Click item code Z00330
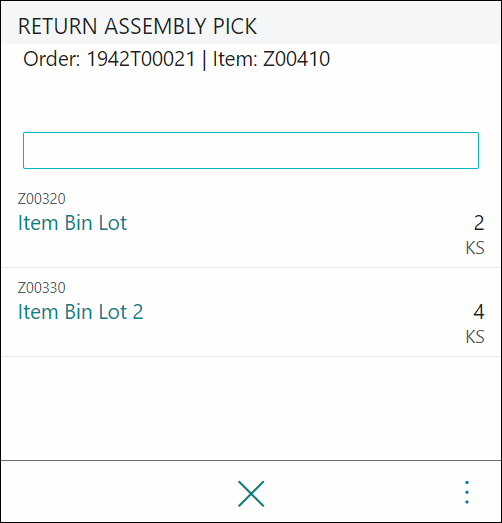This screenshot has width=502, height=523. pos(42,288)
